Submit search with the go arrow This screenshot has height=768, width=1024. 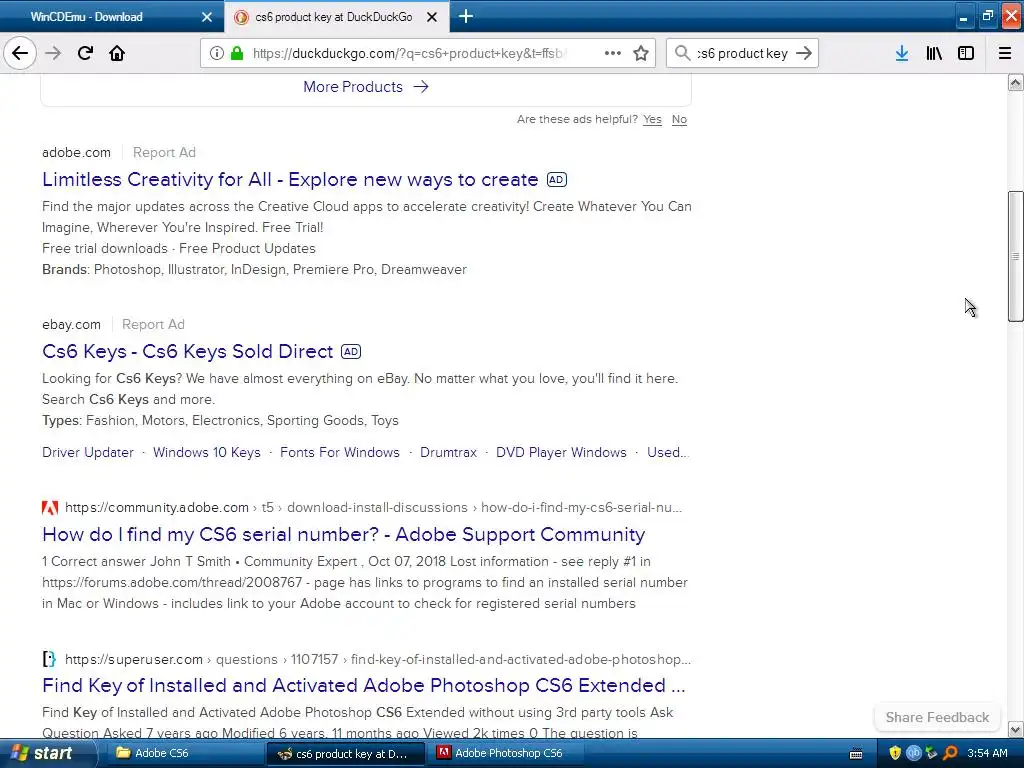coord(804,53)
